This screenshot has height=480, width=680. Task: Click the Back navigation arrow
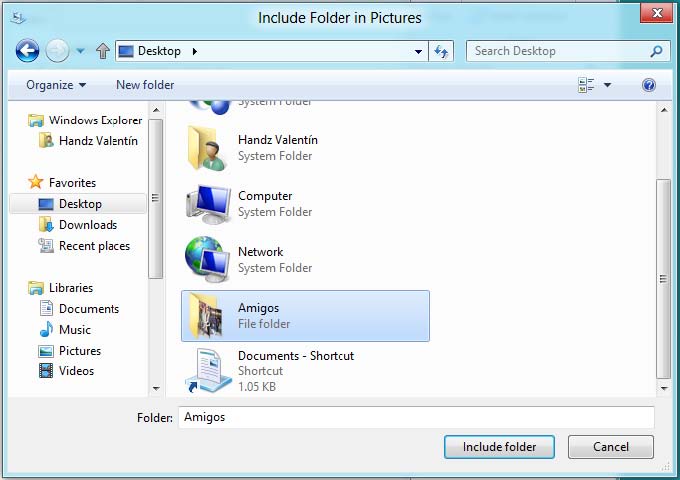[x=27, y=50]
